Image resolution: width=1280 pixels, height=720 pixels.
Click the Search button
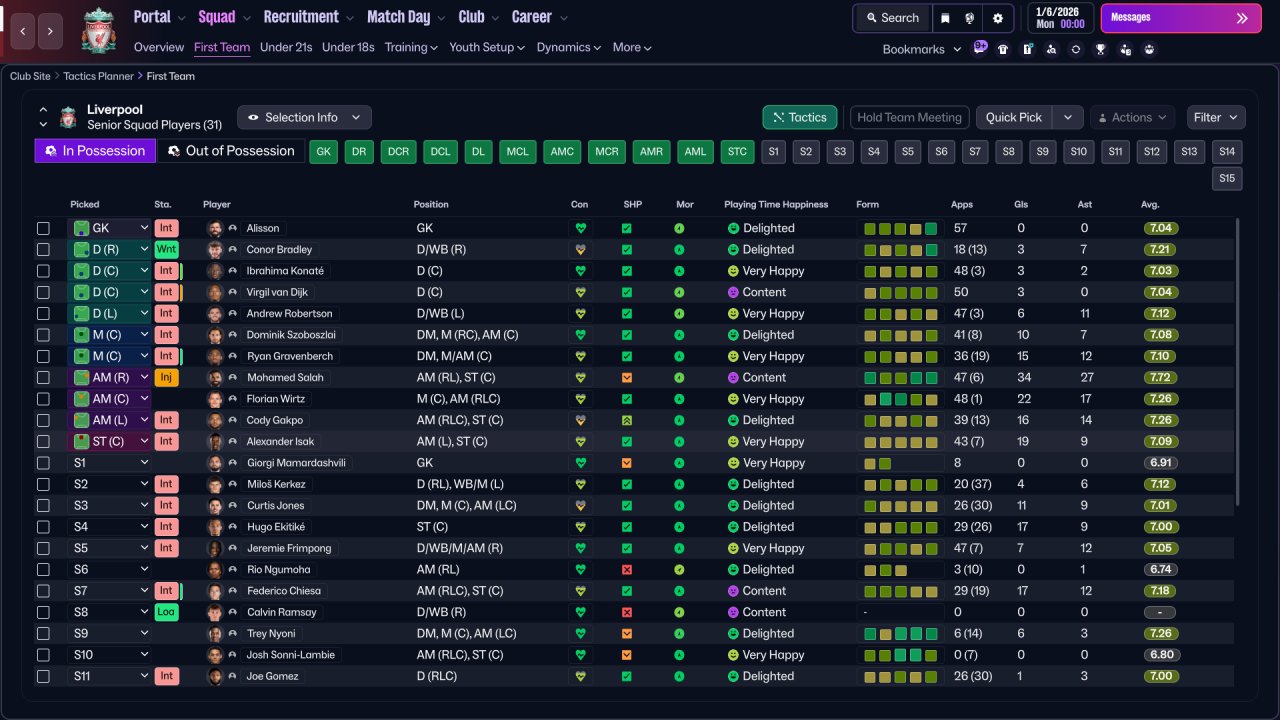coord(892,18)
